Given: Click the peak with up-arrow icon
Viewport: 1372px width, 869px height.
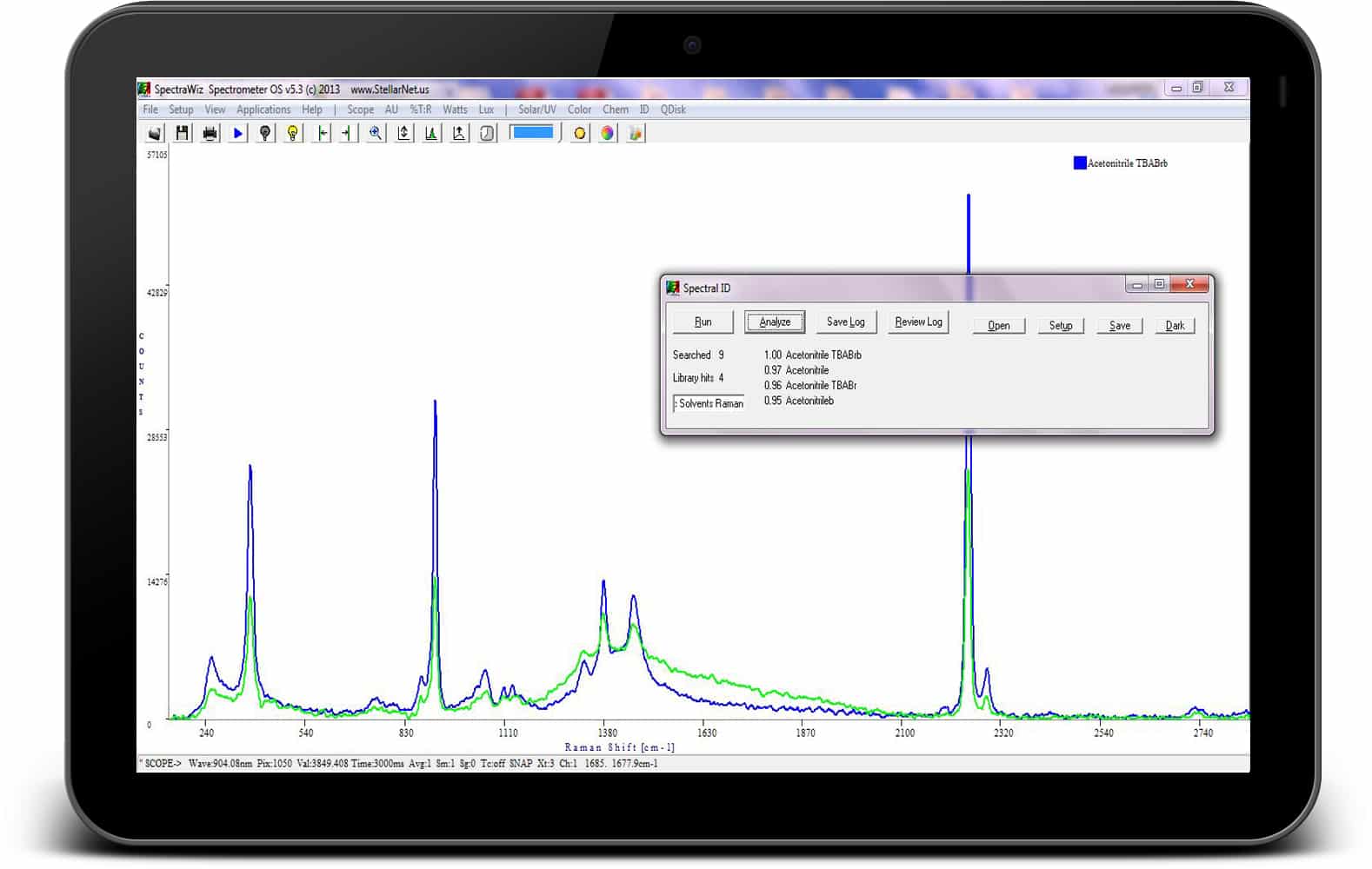Looking at the screenshot, I should tap(459, 133).
